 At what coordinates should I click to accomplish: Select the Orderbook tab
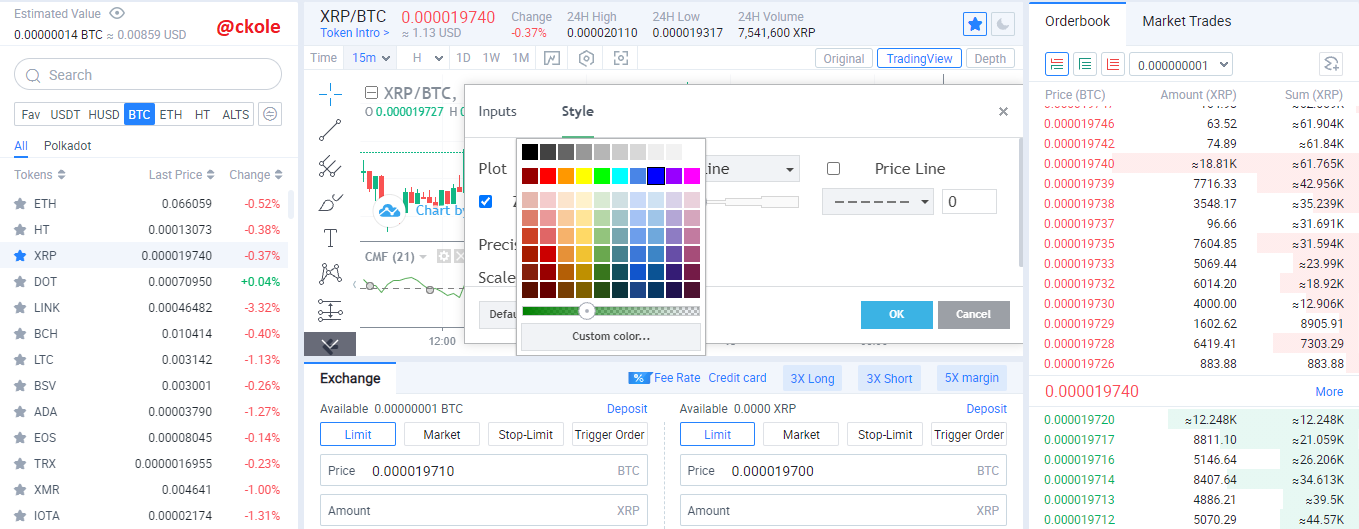pos(1077,21)
